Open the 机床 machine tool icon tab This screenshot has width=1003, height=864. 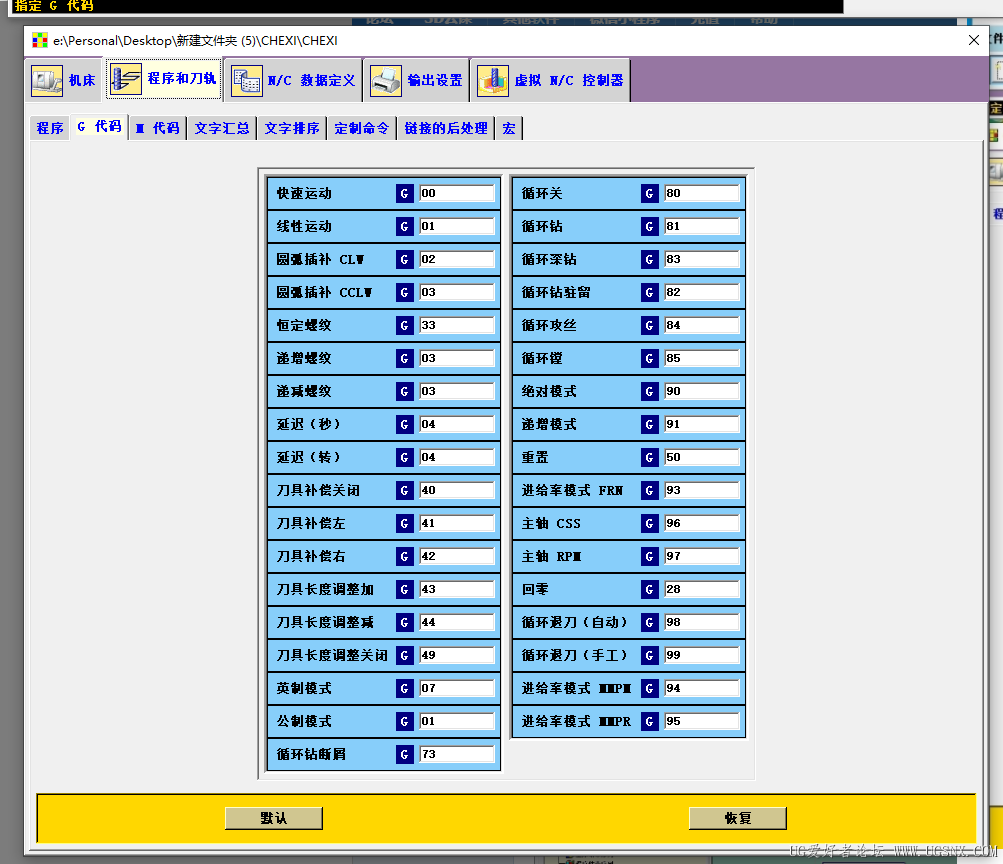pos(63,80)
